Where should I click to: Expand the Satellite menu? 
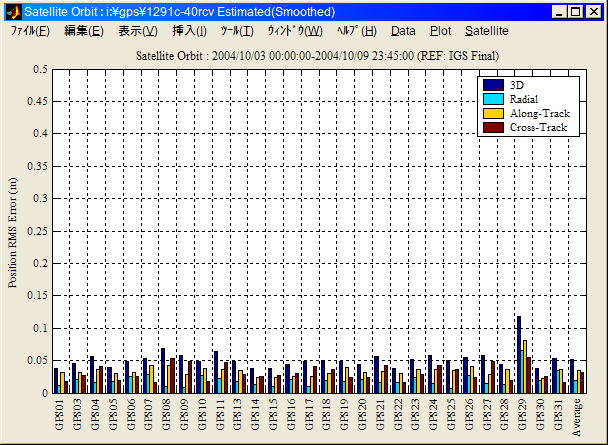(x=486, y=31)
